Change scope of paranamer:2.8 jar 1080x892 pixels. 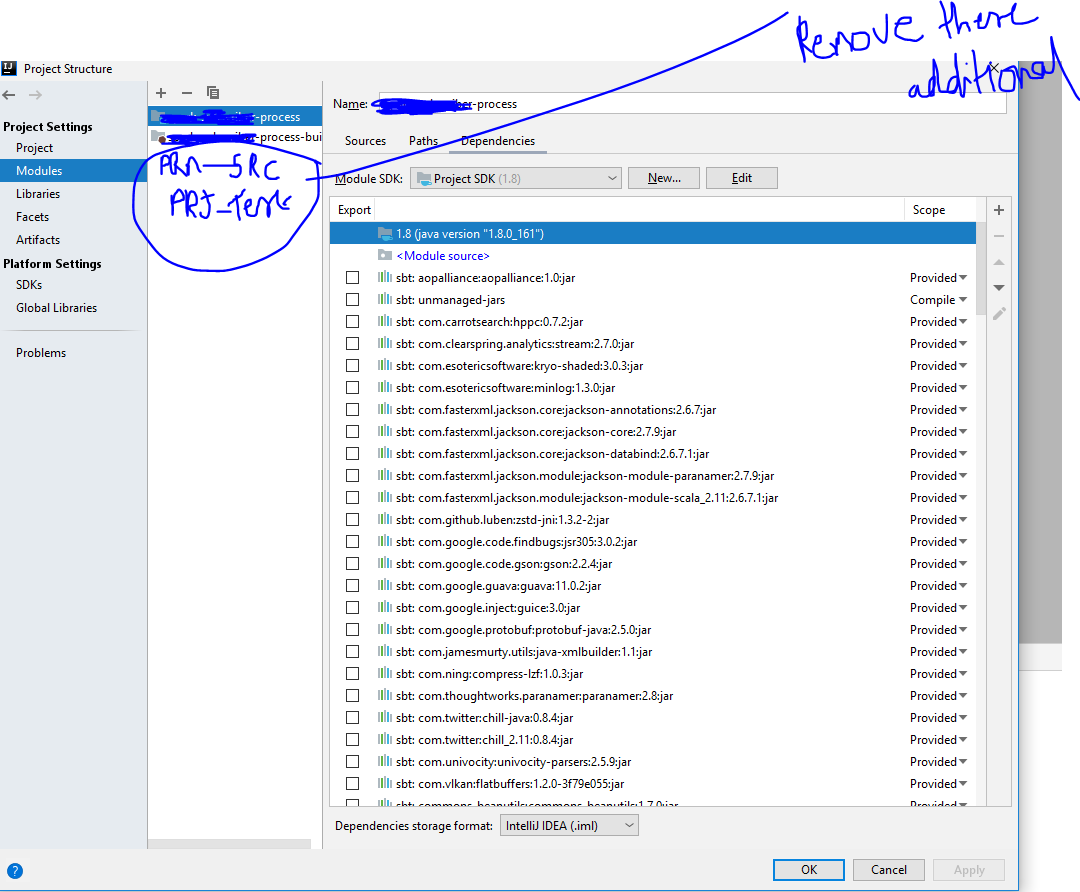(x=938, y=696)
